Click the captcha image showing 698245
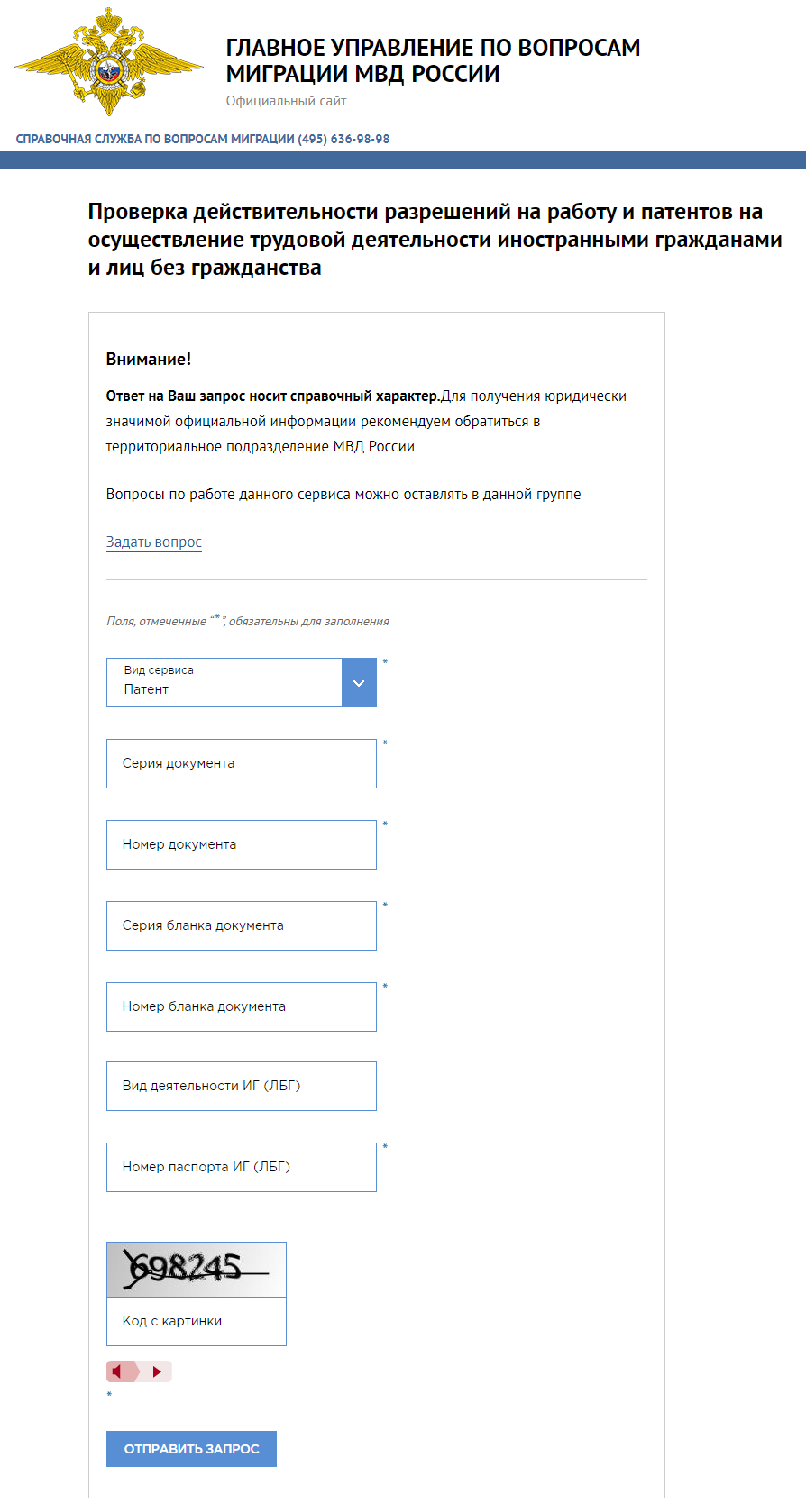 click(x=197, y=1270)
